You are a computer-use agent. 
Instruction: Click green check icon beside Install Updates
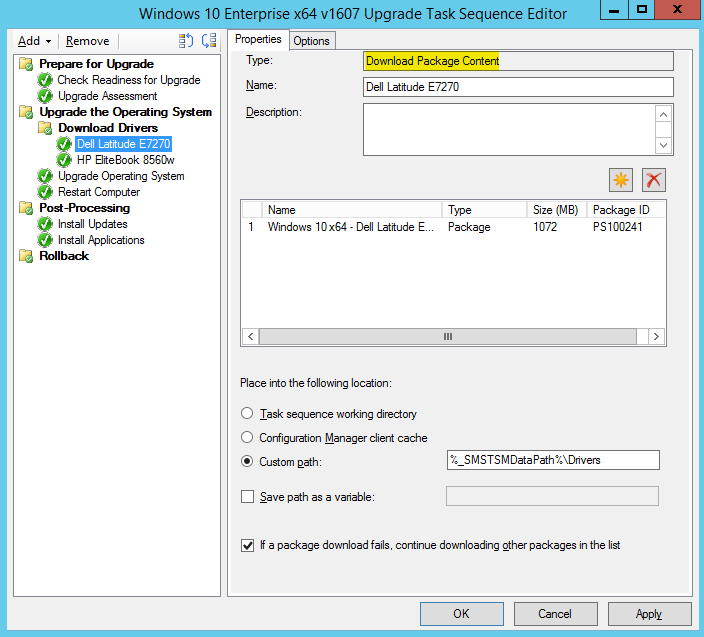(45, 224)
